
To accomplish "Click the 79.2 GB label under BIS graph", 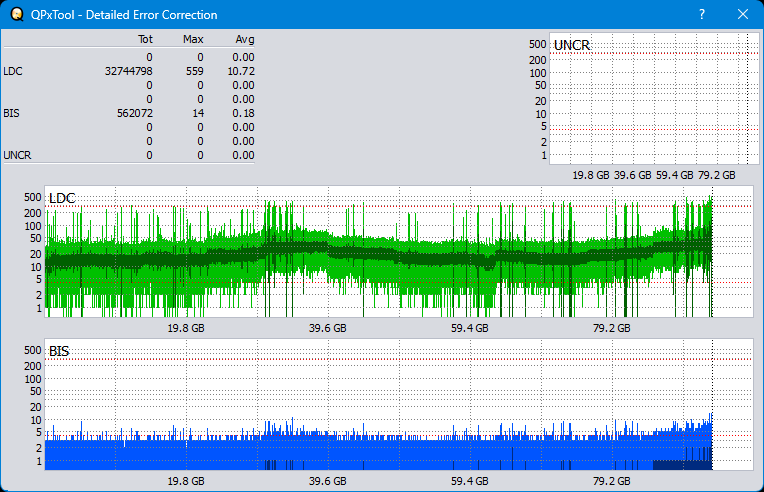I will click(x=611, y=481).
